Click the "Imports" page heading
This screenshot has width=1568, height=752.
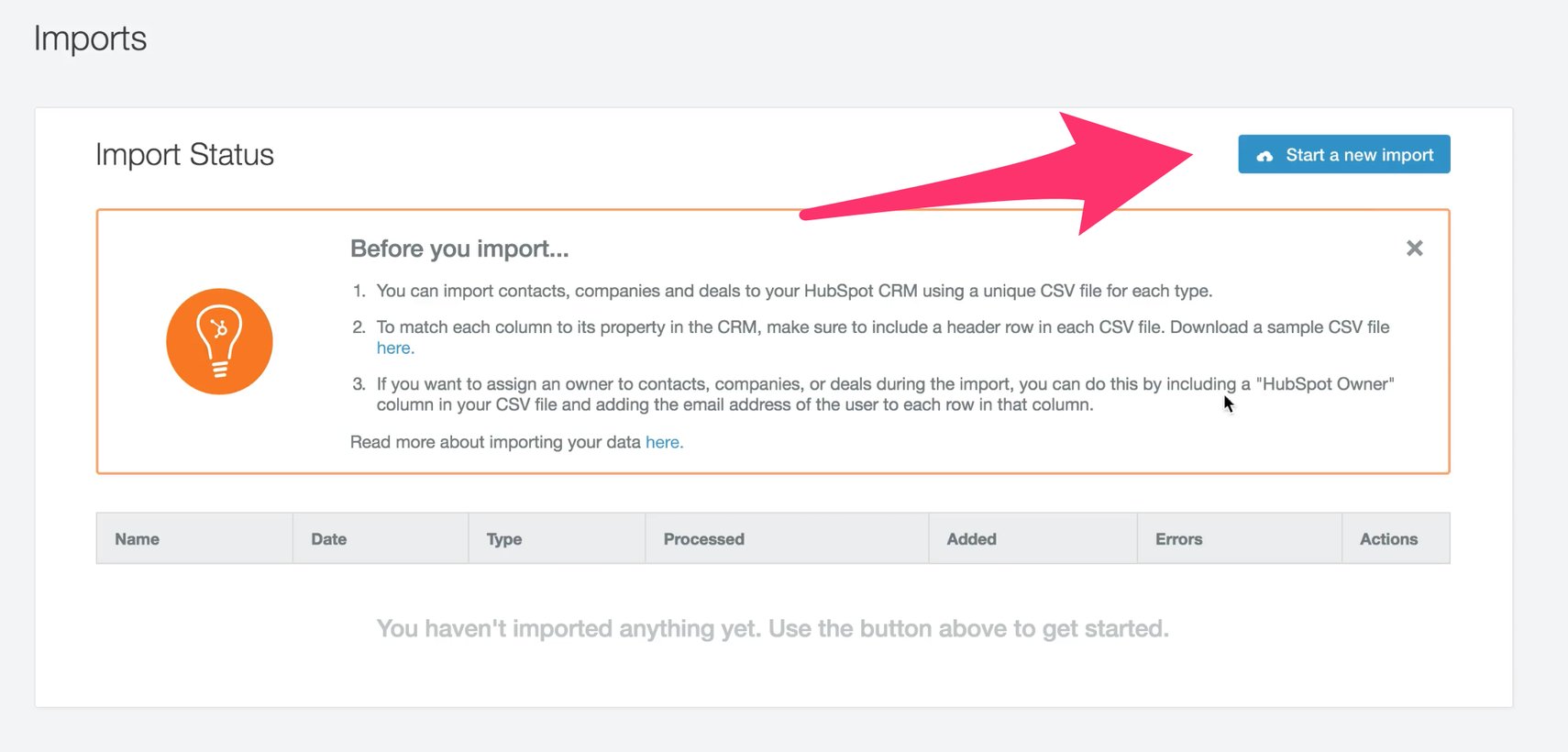[89, 39]
